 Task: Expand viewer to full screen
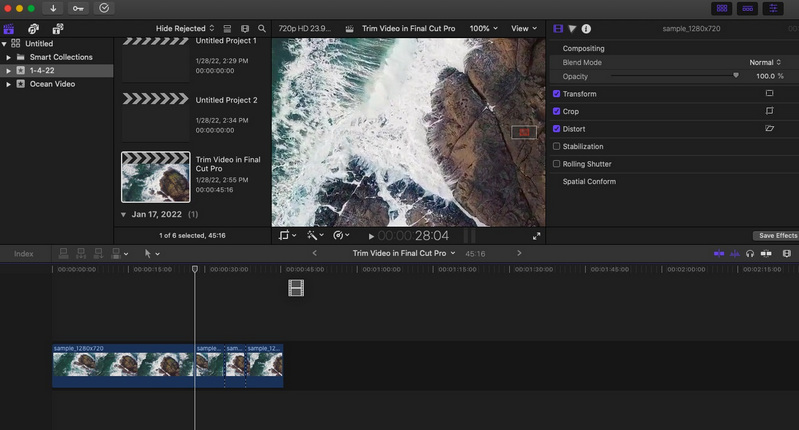pos(537,236)
